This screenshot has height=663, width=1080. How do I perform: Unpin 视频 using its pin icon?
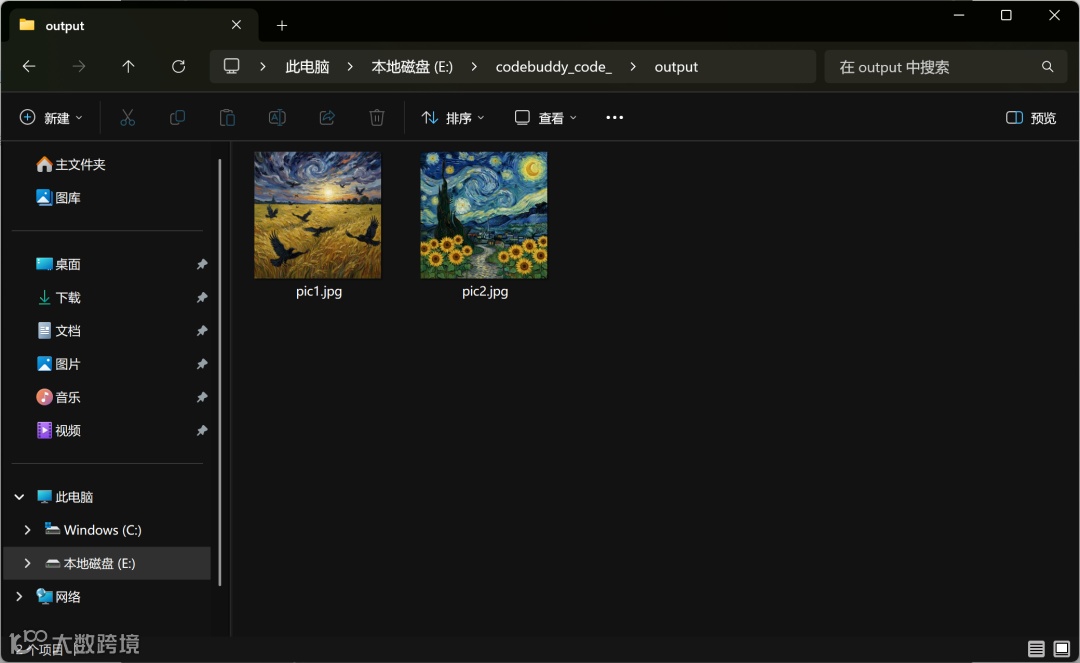click(x=202, y=430)
